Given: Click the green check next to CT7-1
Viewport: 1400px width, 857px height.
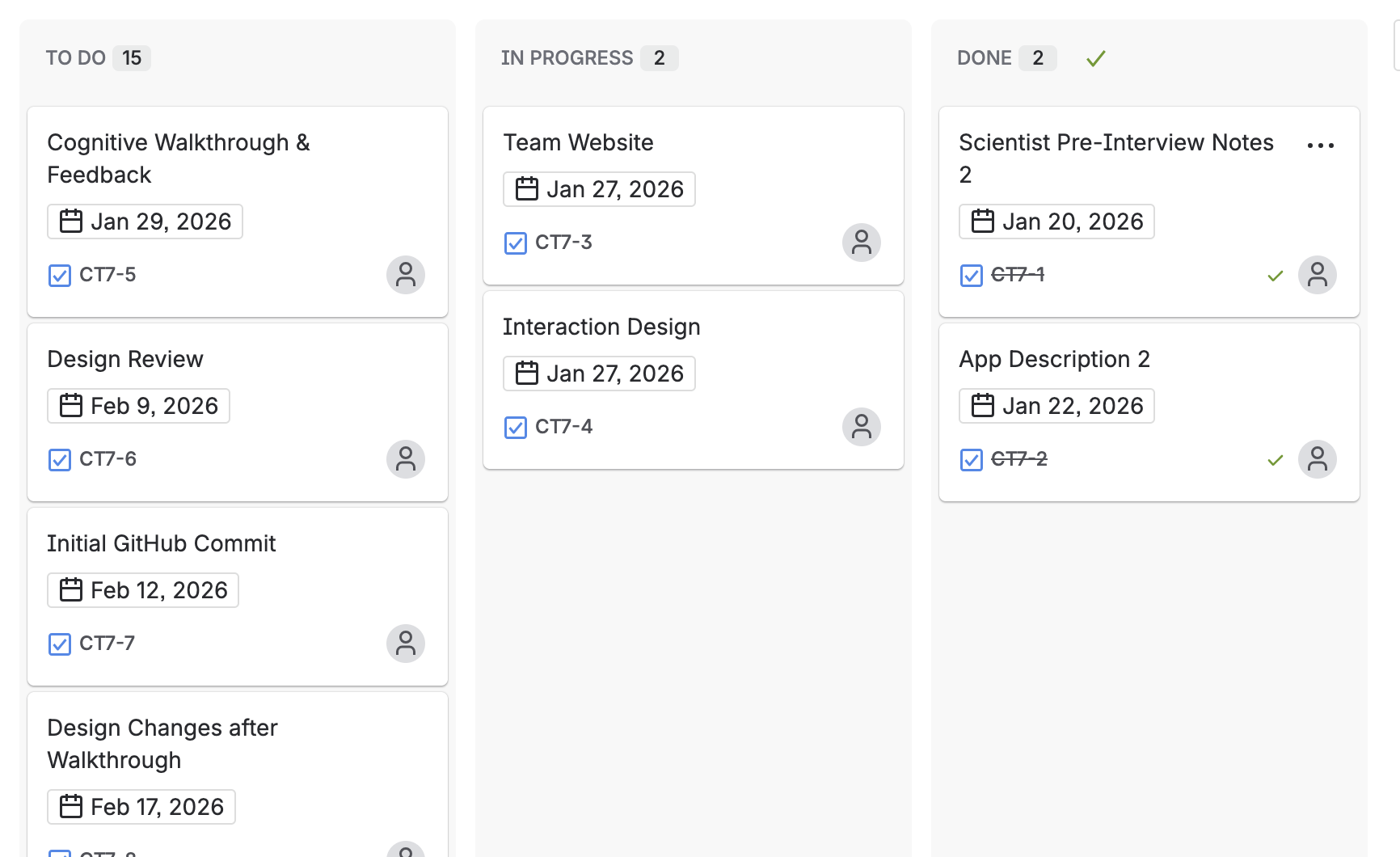Looking at the screenshot, I should pyautogui.click(x=1275, y=276).
